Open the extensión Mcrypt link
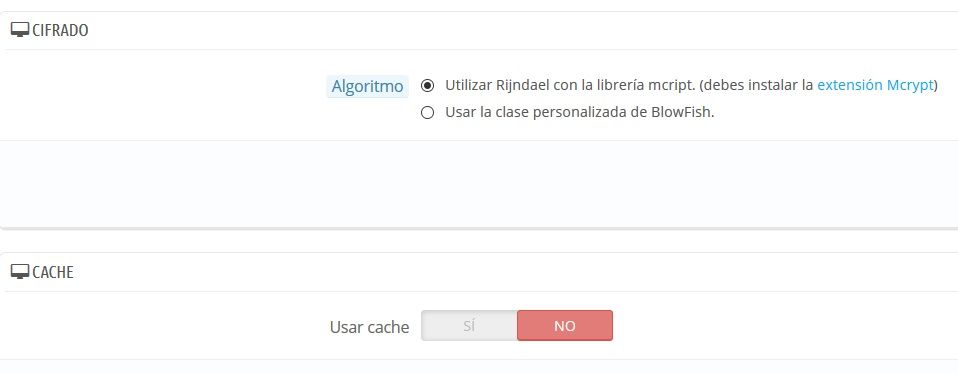 (x=875, y=85)
